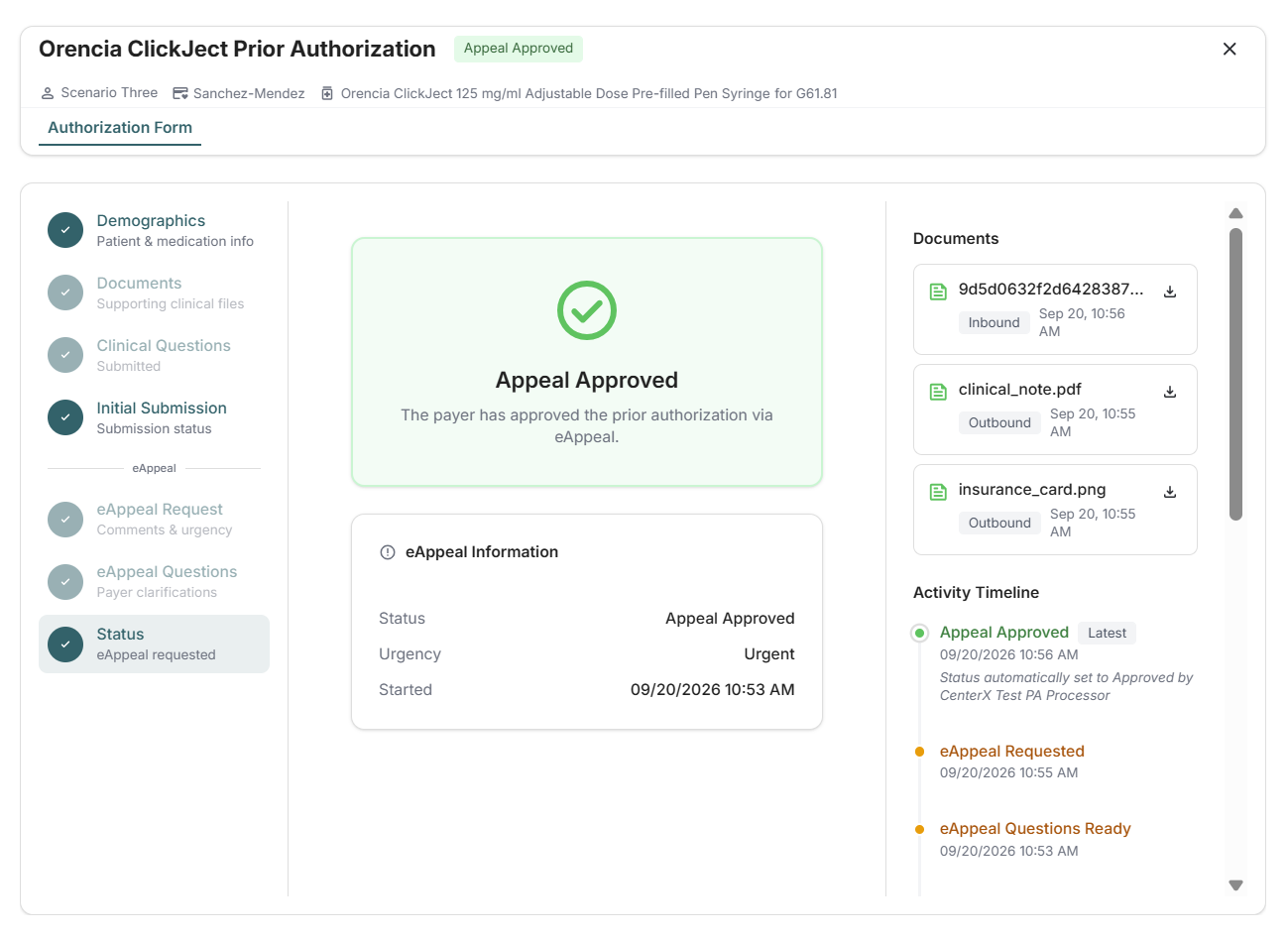
Task: Click the Appeal Approved heading in green card
Action: pos(587,381)
